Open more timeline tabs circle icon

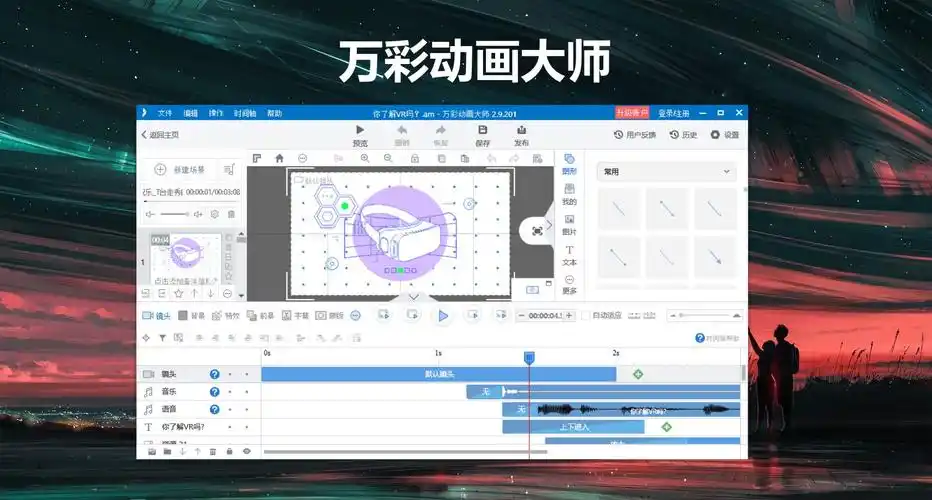(355, 316)
